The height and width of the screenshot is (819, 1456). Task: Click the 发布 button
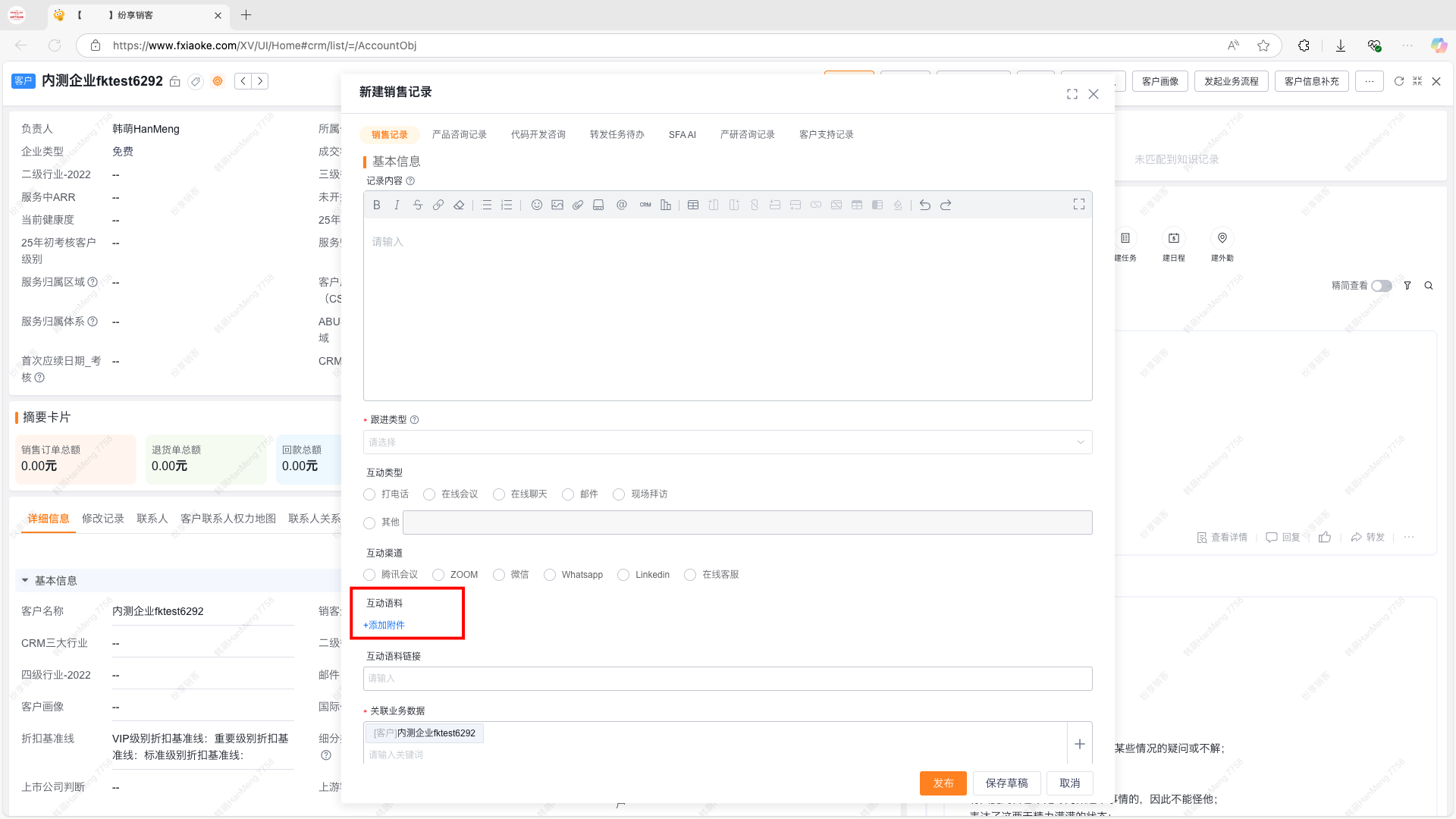click(943, 783)
